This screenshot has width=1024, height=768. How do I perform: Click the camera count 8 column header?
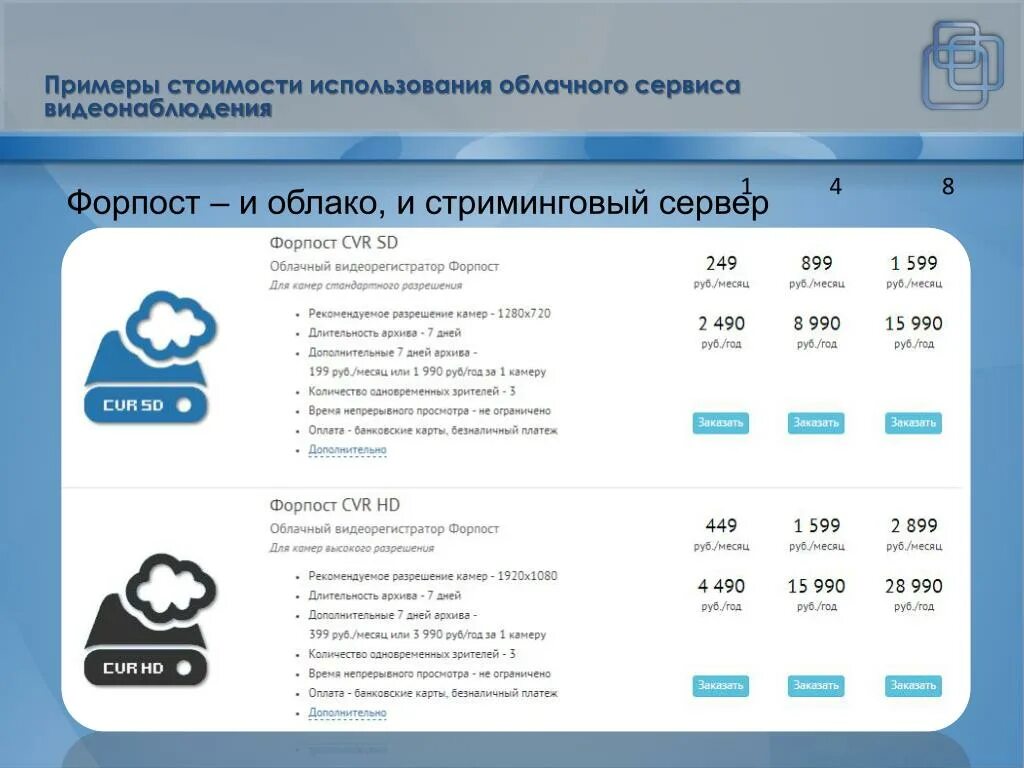[948, 187]
